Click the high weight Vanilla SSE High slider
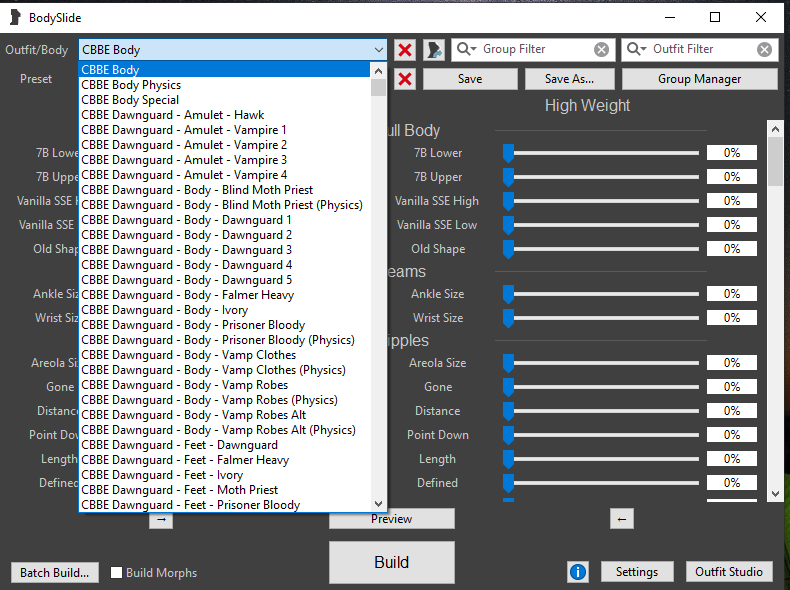 (x=601, y=201)
